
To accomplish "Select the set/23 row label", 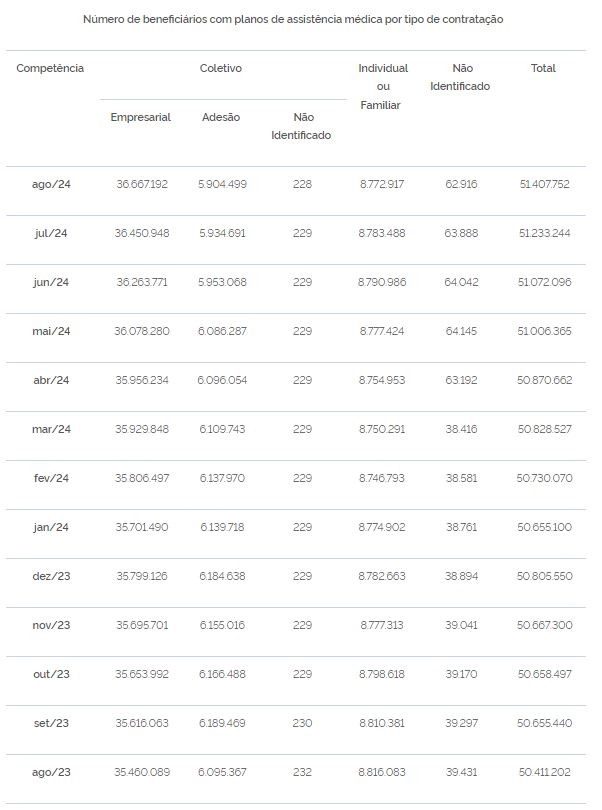I will click(51, 723).
